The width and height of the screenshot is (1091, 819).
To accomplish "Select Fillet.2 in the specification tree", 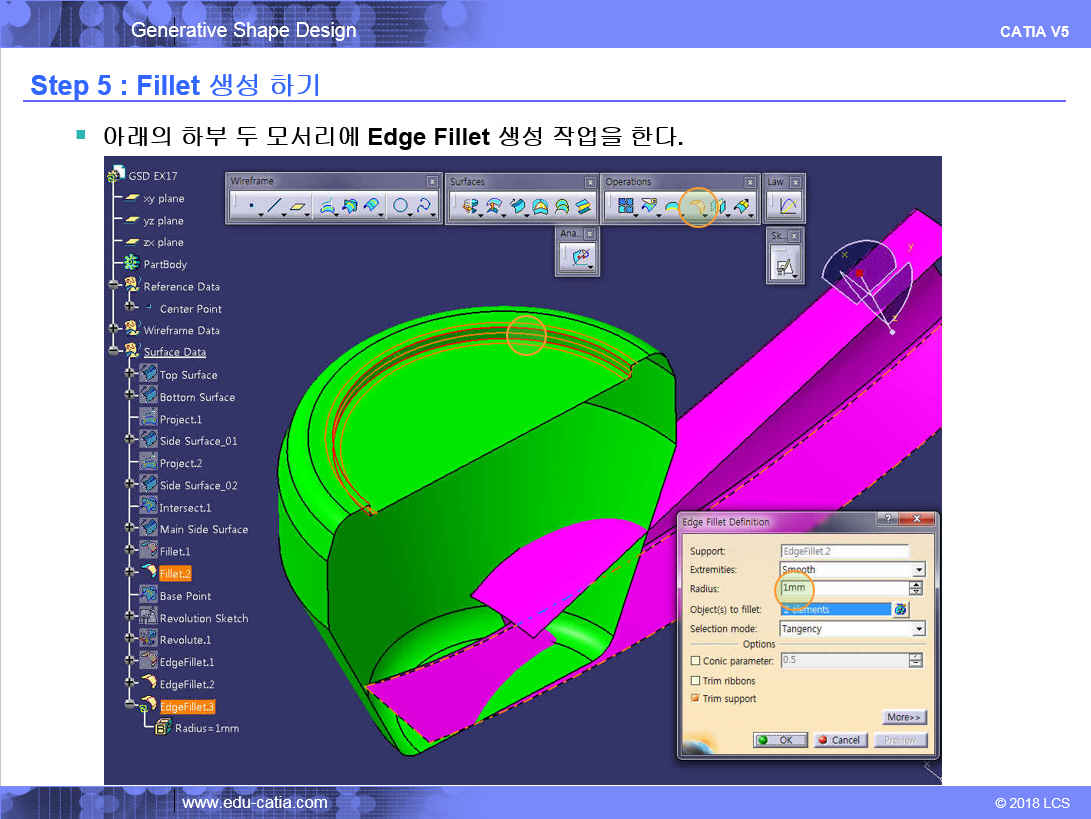I will click(x=174, y=574).
